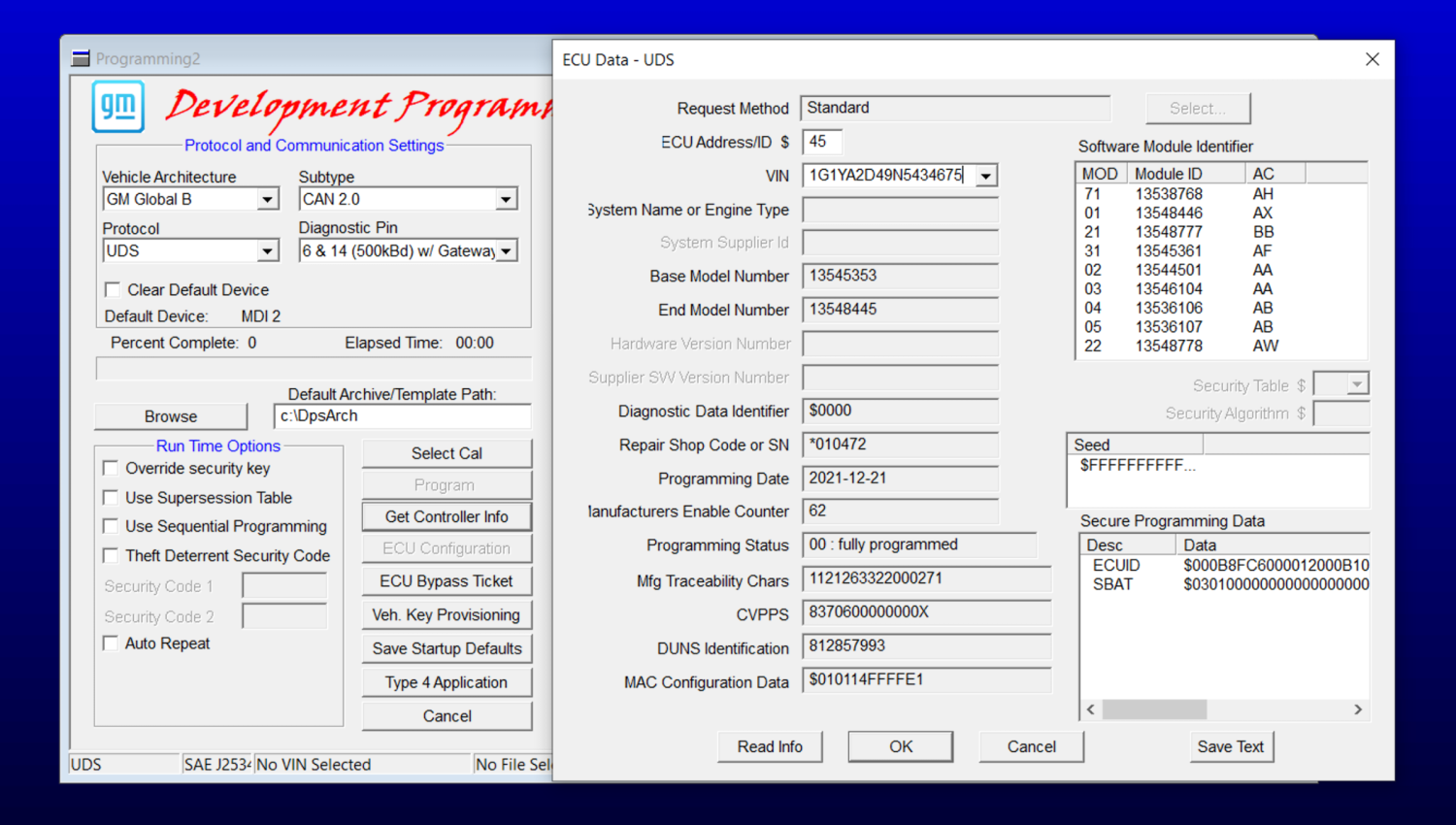Click Cancel in Programming2 window
The height and width of the screenshot is (825, 1456).
coord(447,716)
